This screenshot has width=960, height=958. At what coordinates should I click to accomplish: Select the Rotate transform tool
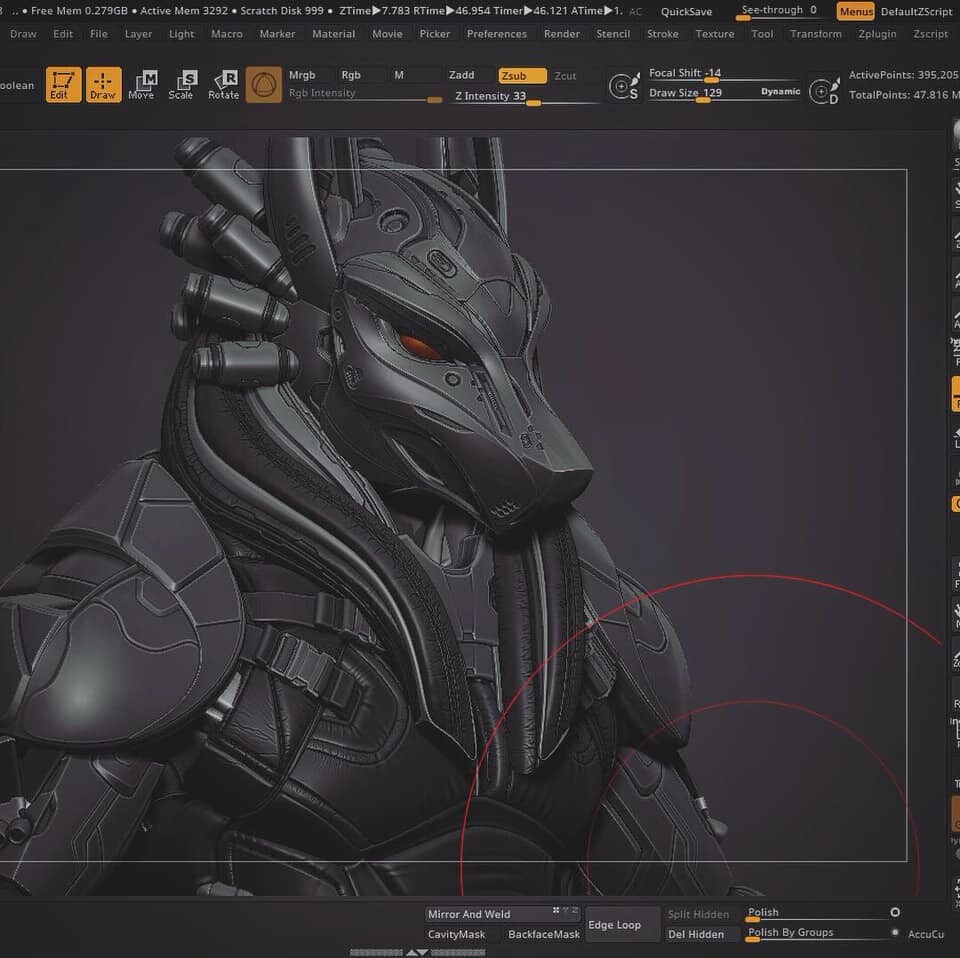(223, 84)
